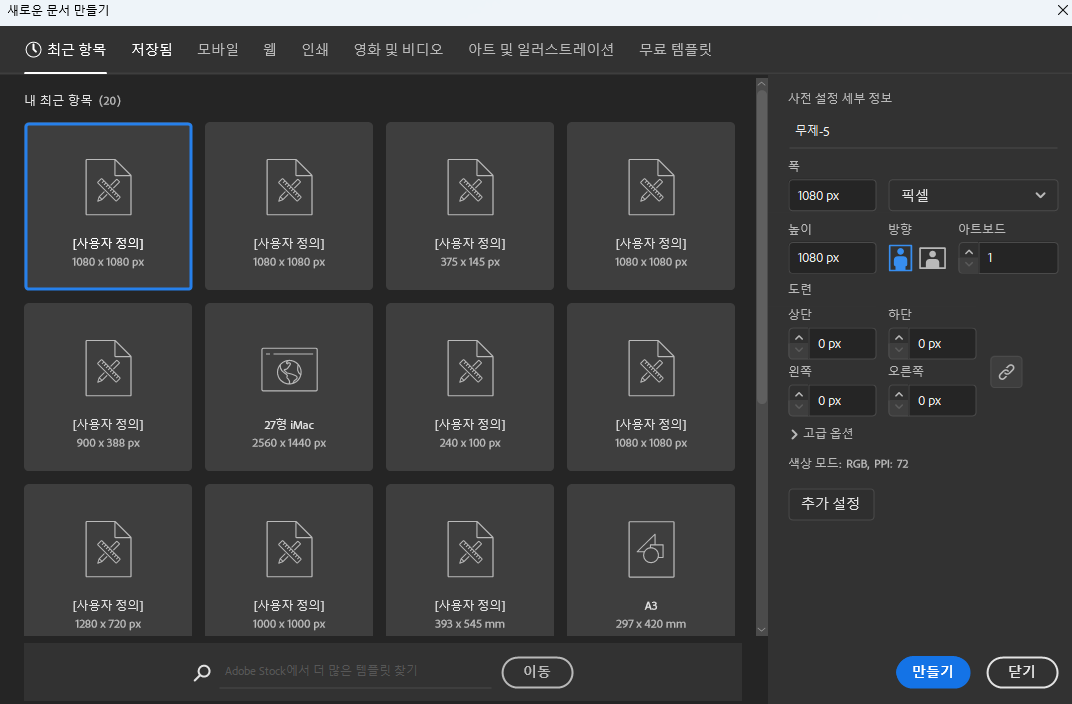Increase 하단 bleed with up arrow

tap(898, 337)
